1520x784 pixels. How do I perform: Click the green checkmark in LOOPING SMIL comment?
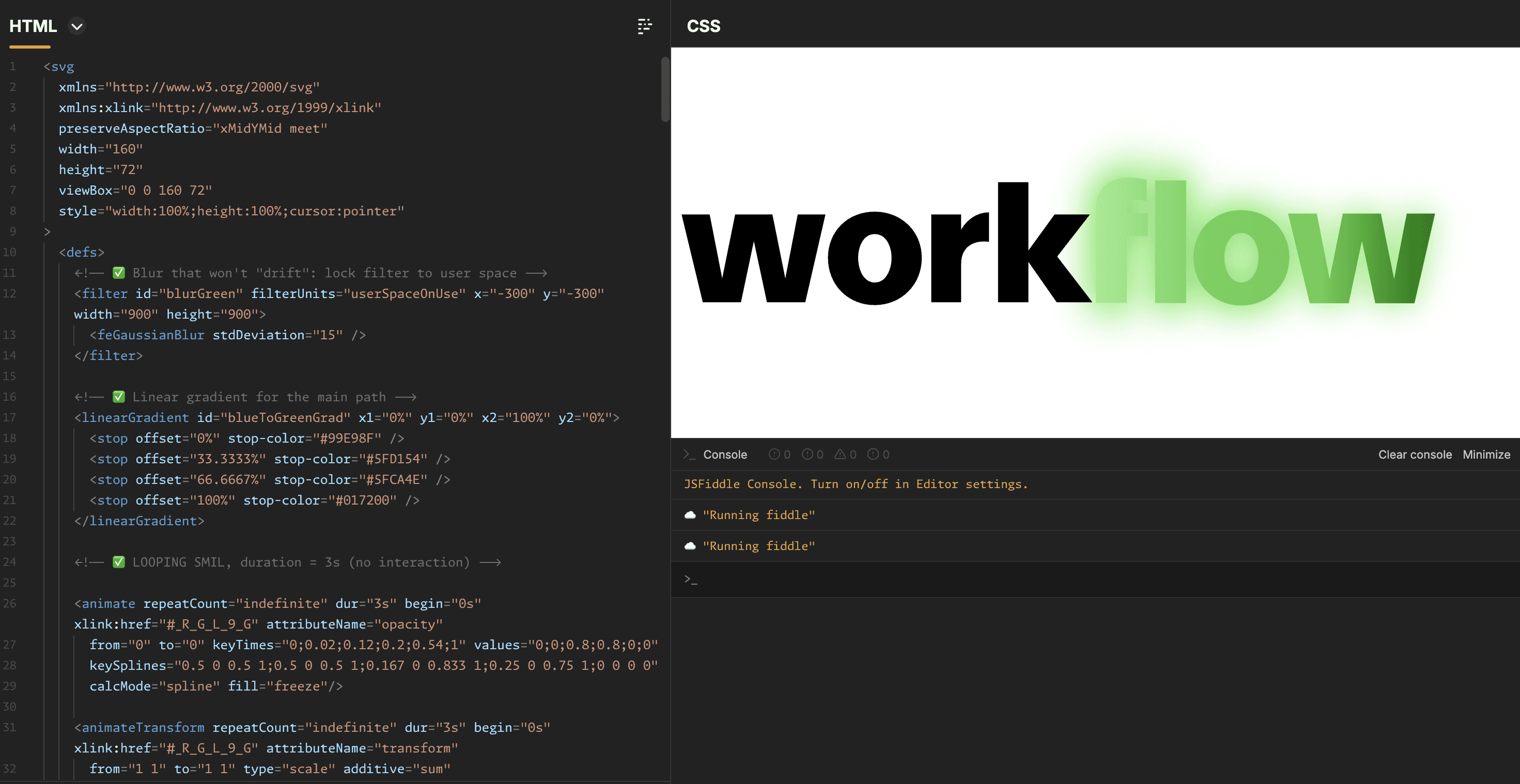(x=119, y=561)
